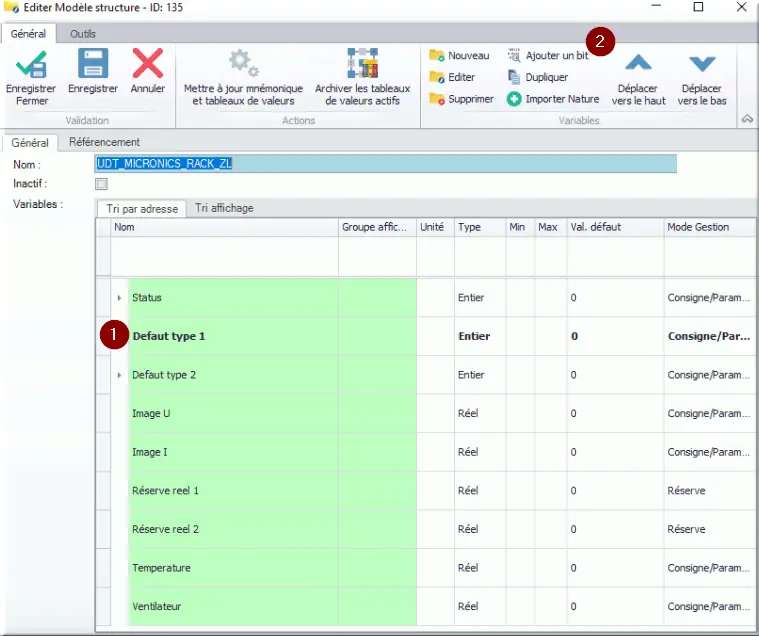Image resolution: width=759 pixels, height=636 pixels.
Task: Click the green Importer Nature plus icon
Action: click(x=514, y=99)
